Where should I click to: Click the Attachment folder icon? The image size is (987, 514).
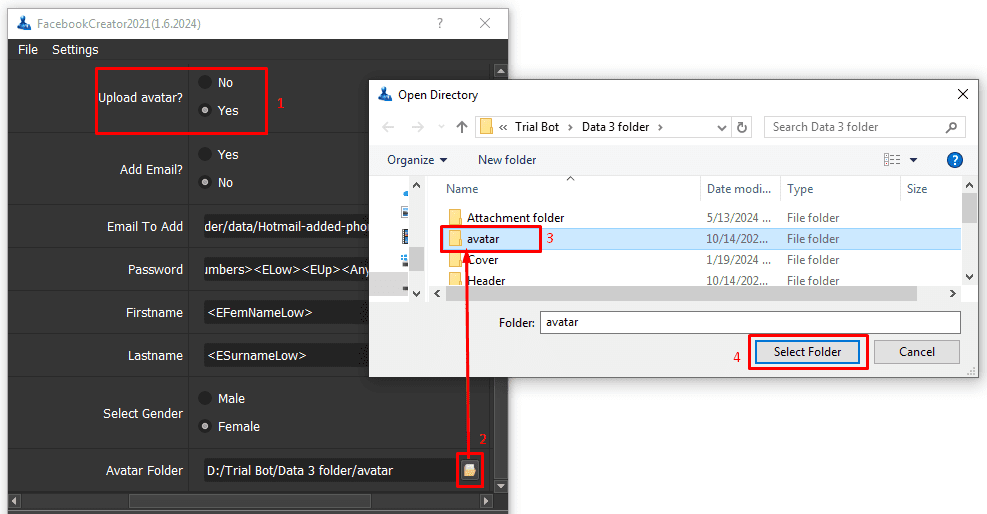[455, 218]
